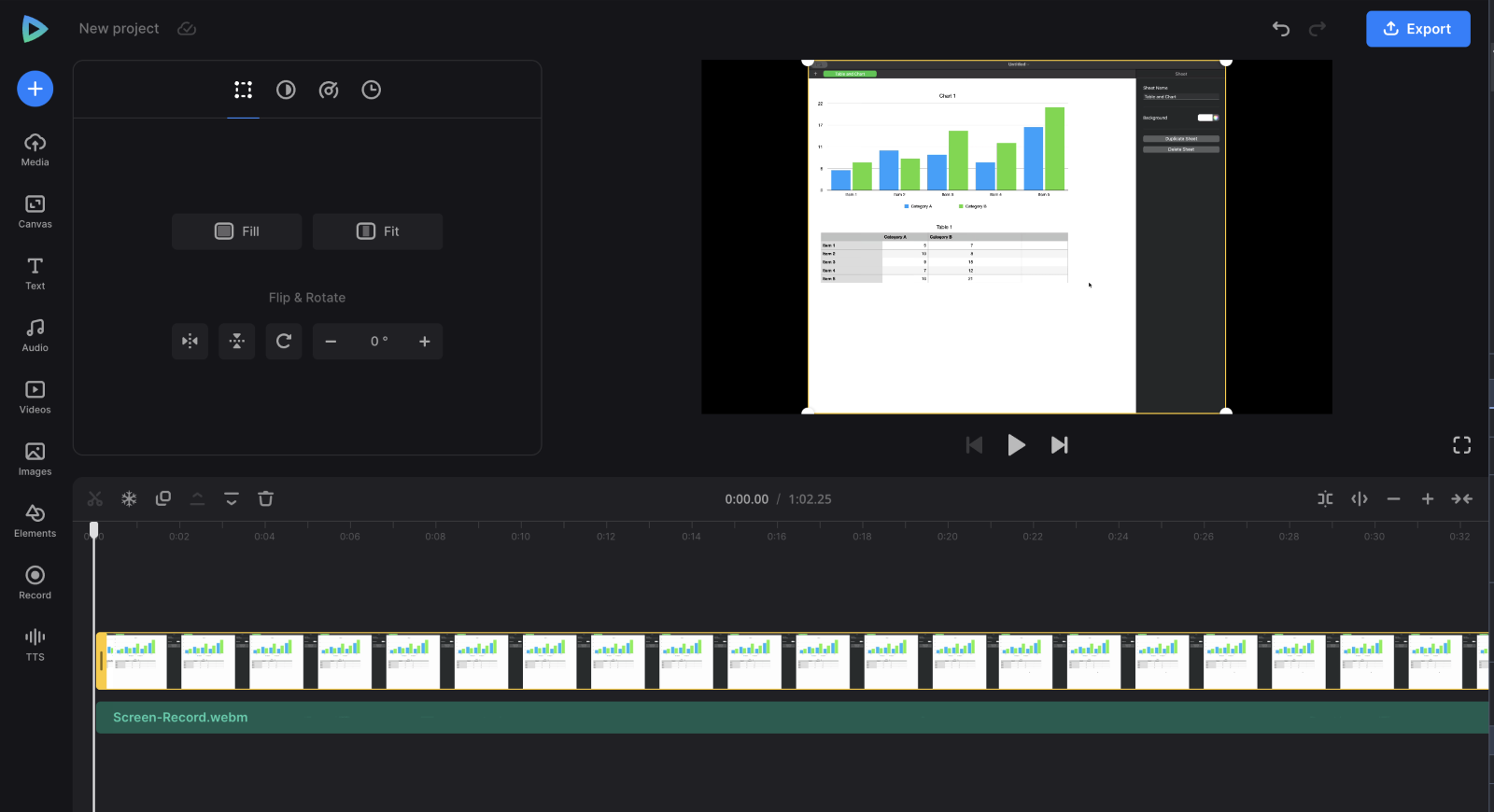1494x812 pixels.
Task: Select the Screen-Record.webm audio track
Action: [x=792, y=718]
